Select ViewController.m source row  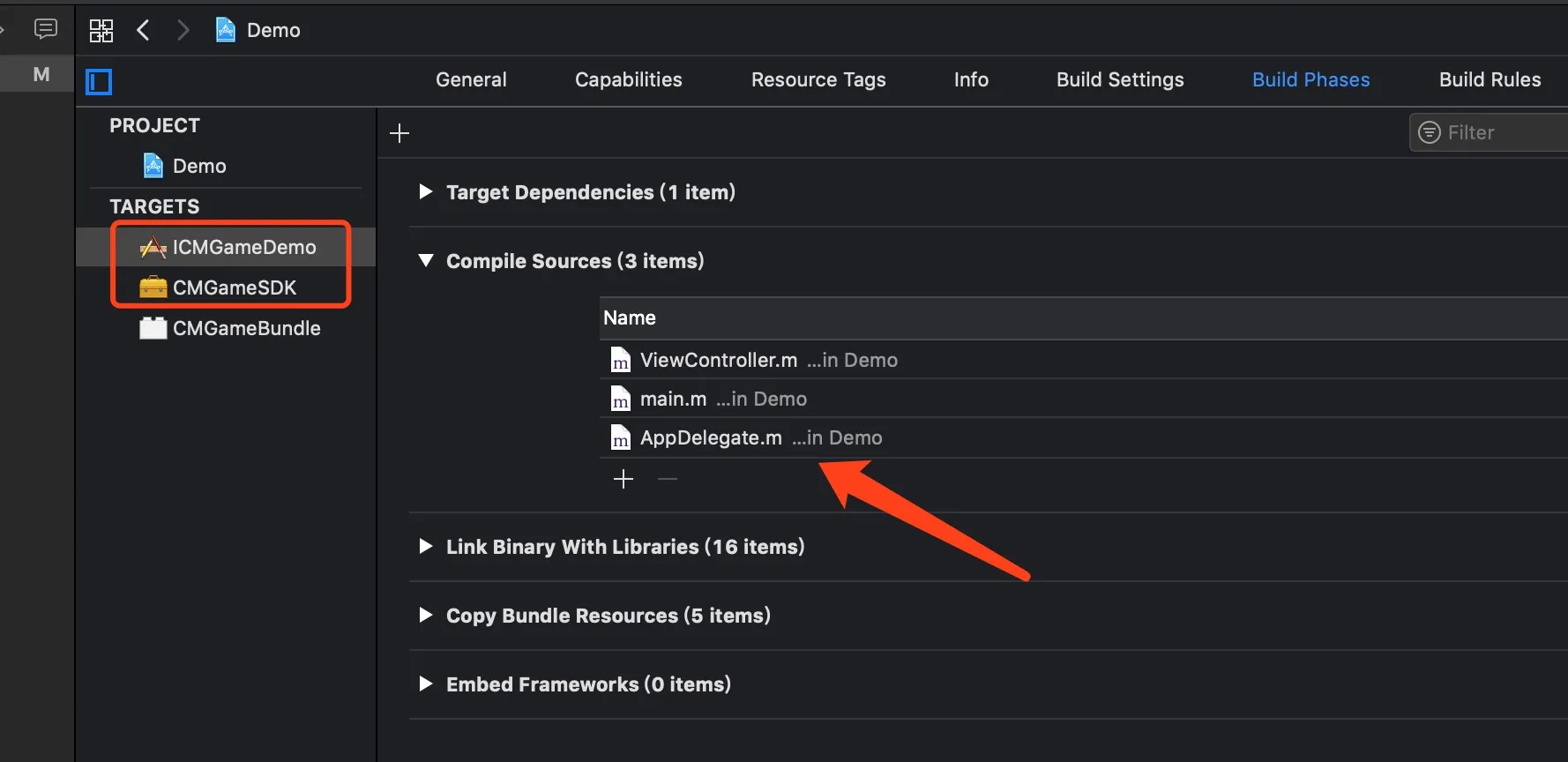pyautogui.click(x=1084, y=360)
